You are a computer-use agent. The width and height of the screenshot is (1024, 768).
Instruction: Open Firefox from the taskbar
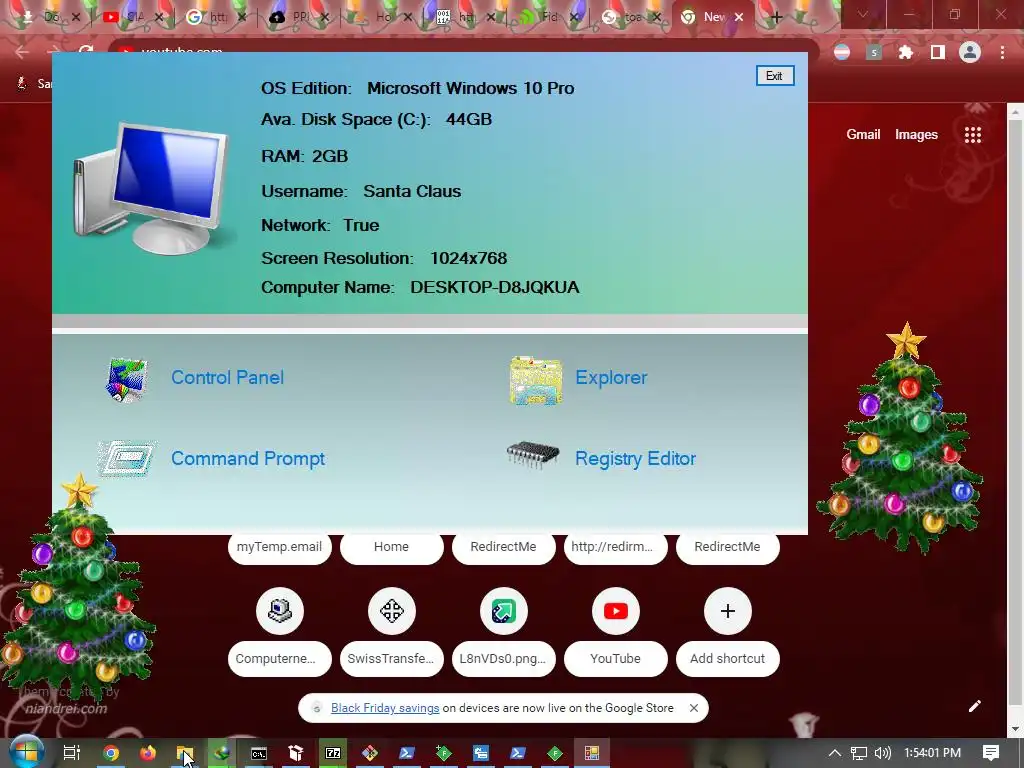[148, 753]
